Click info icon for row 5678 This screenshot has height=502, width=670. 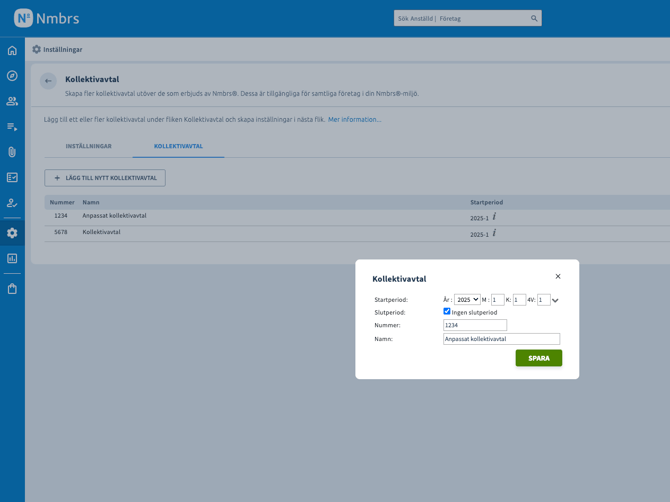click(x=494, y=233)
